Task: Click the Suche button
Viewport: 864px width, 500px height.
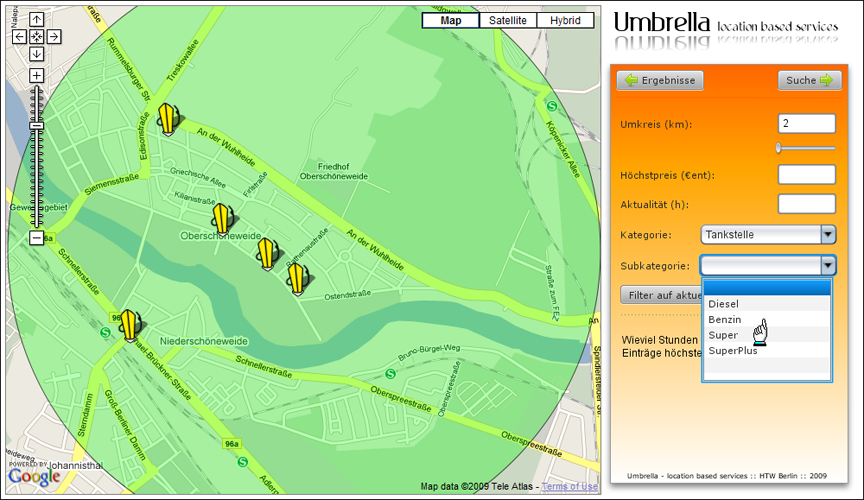Action: pyautogui.click(x=809, y=80)
